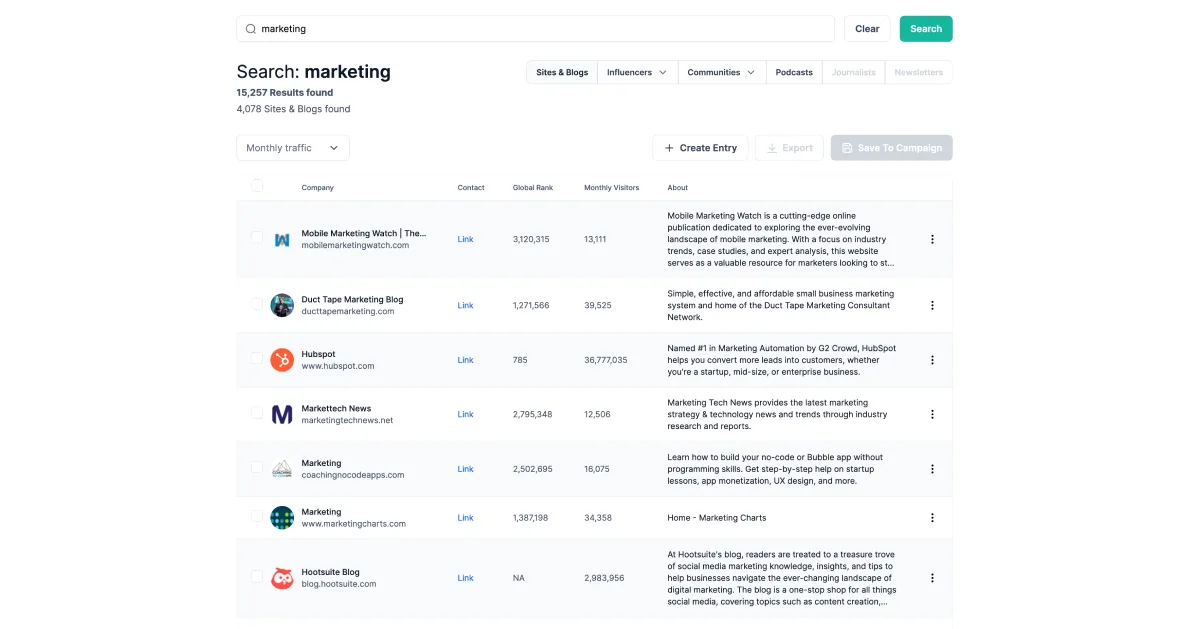Focus the search field containing marketing

(x=535, y=29)
